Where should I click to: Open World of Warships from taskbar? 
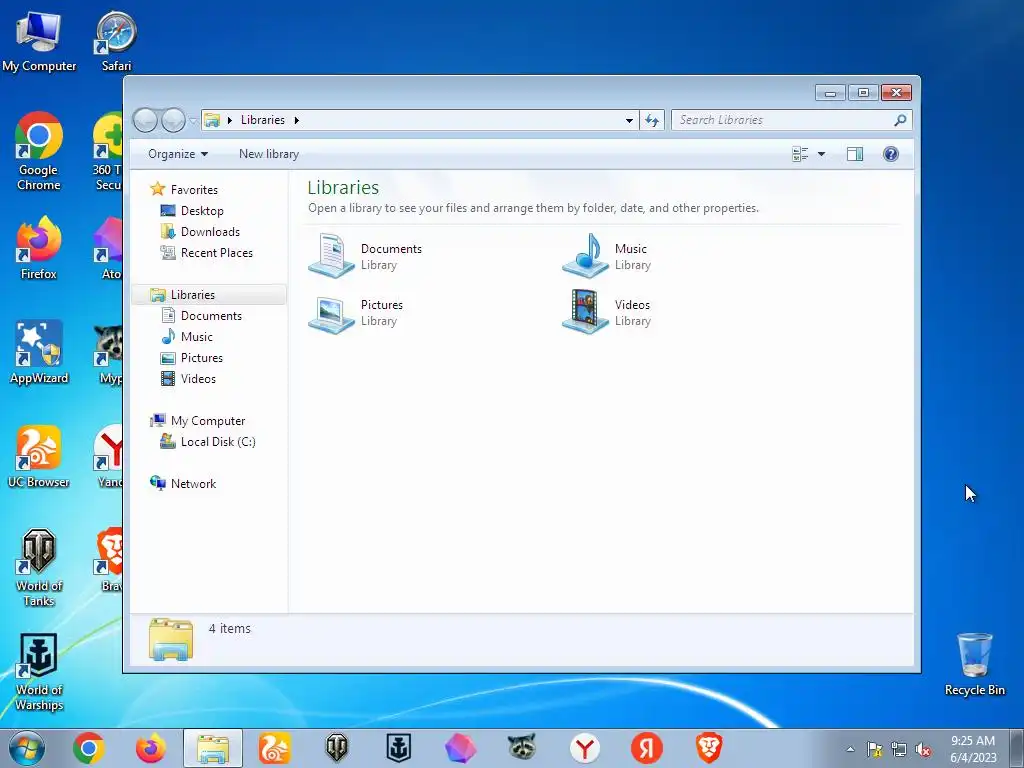click(x=398, y=748)
